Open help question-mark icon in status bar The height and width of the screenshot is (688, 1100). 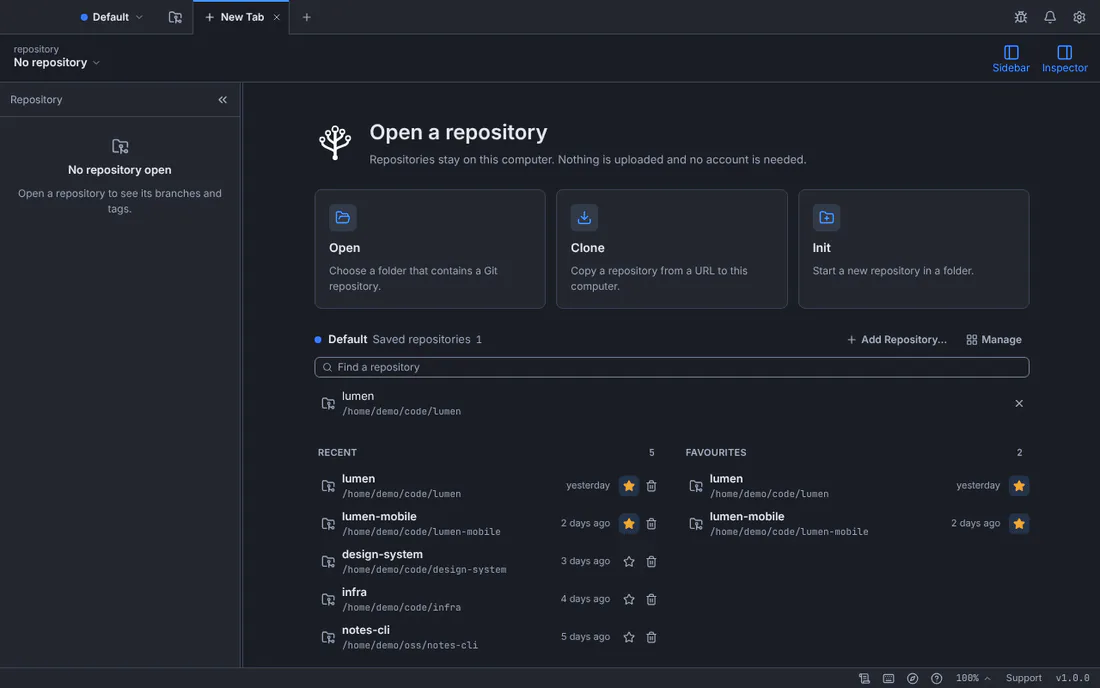point(936,678)
